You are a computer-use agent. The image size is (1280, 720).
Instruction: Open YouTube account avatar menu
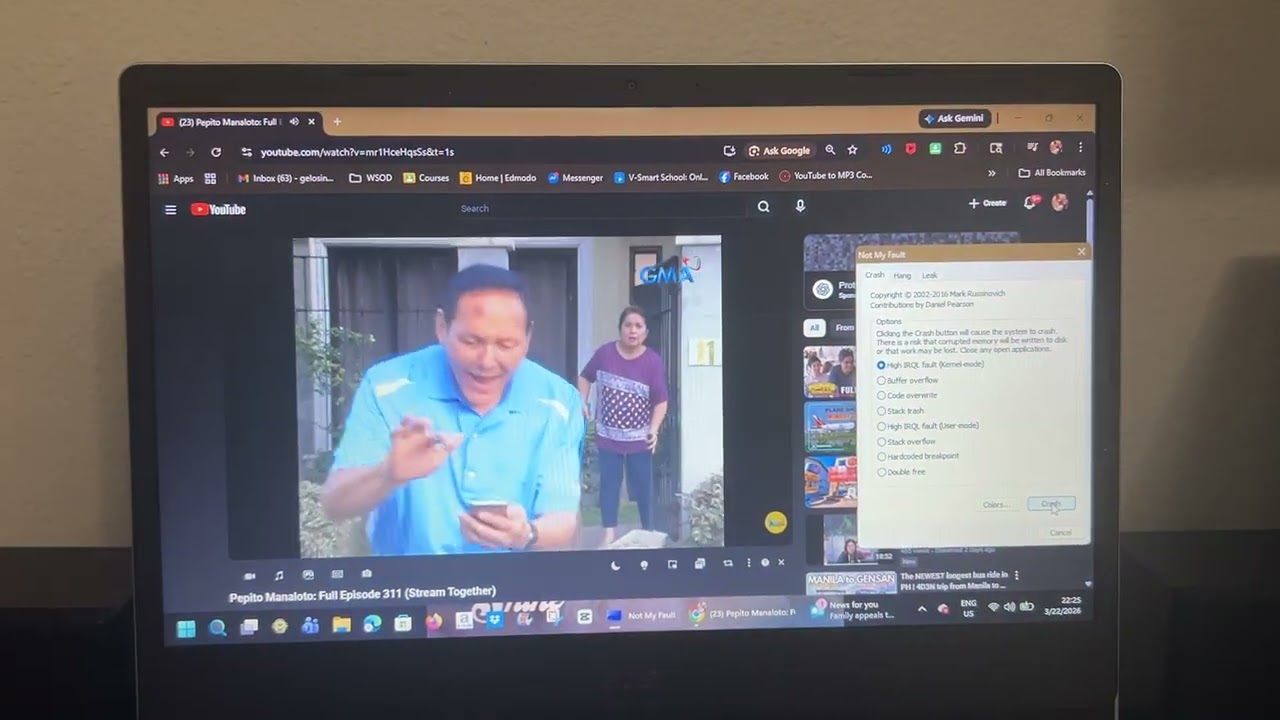coord(1060,202)
